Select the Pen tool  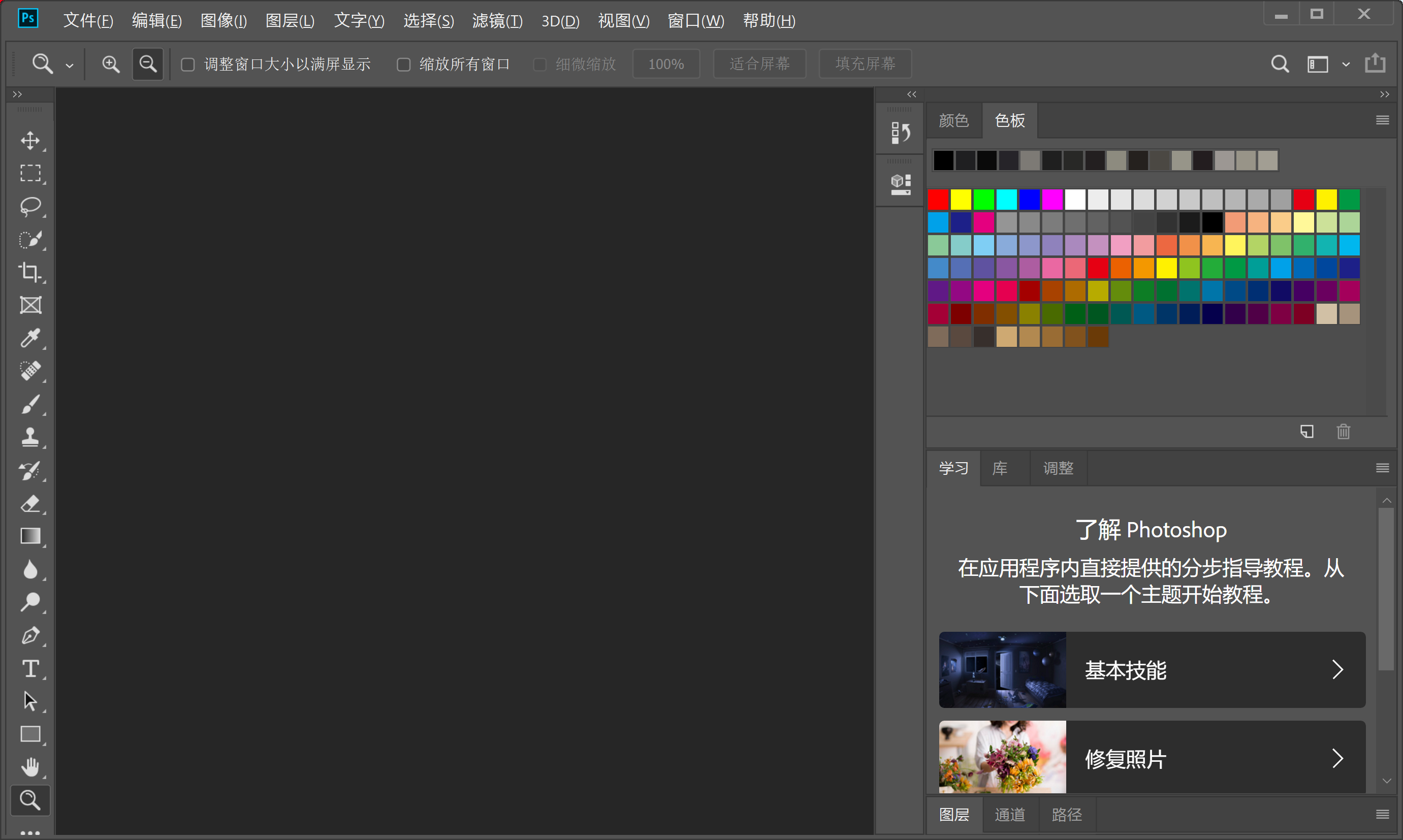30,635
